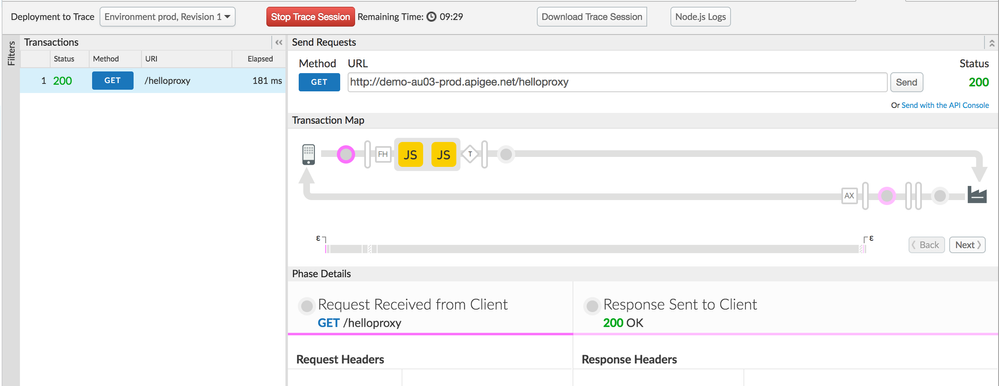Click the T diamond condition icon

pos(470,154)
